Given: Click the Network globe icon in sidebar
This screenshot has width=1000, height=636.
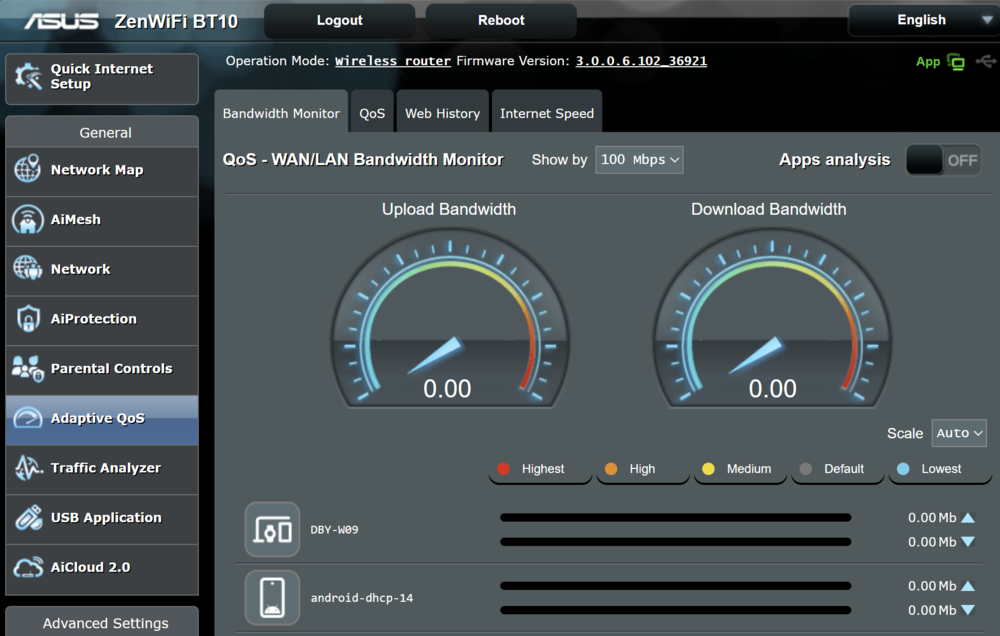Looking at the screenshot, I should pyautogui.click(x=27, y=269).
